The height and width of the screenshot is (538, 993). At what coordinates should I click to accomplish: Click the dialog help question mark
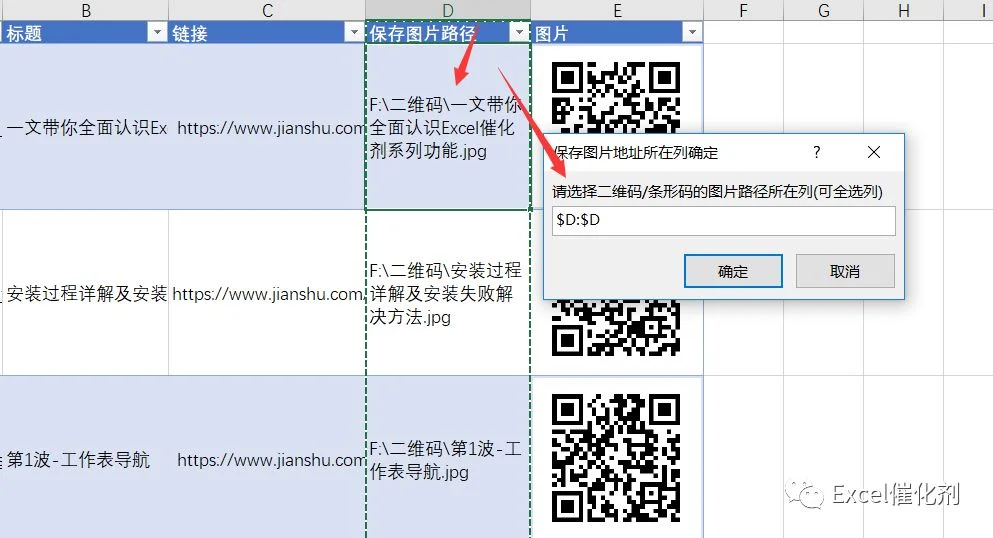tap(817, 152)
